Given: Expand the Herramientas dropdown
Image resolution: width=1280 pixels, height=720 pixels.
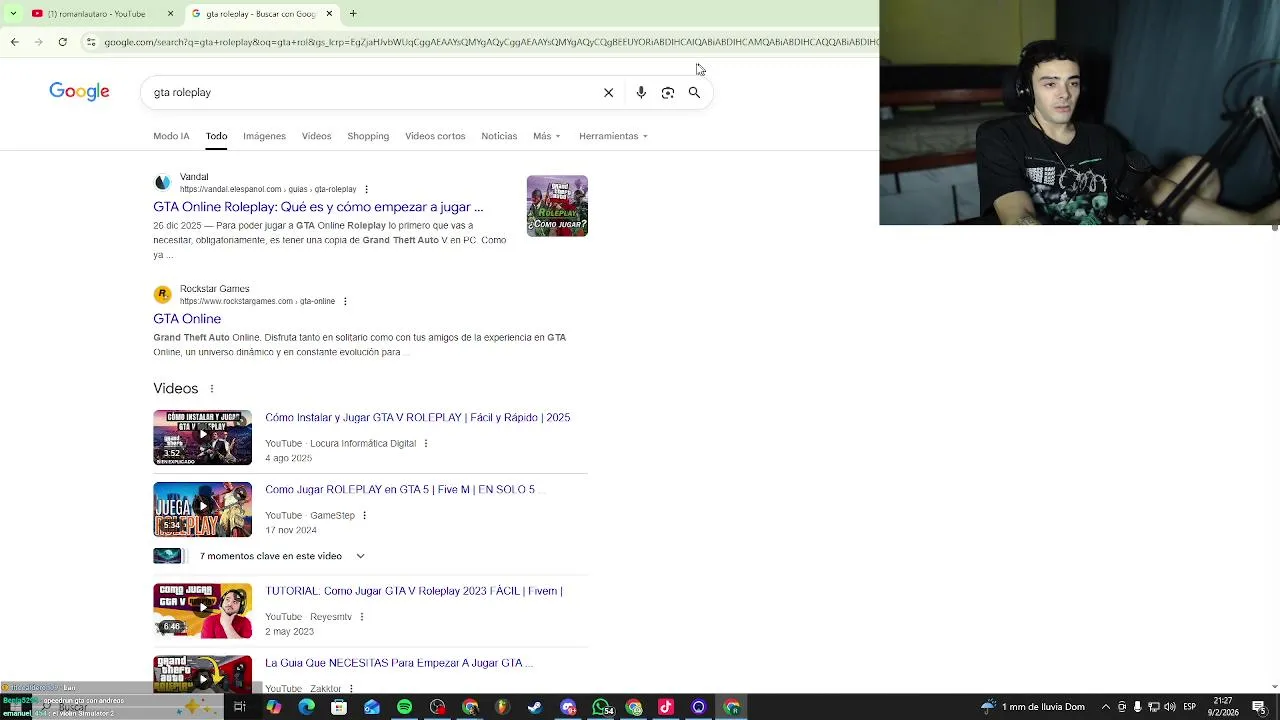Looking at the screenshot, I should 613,136.
